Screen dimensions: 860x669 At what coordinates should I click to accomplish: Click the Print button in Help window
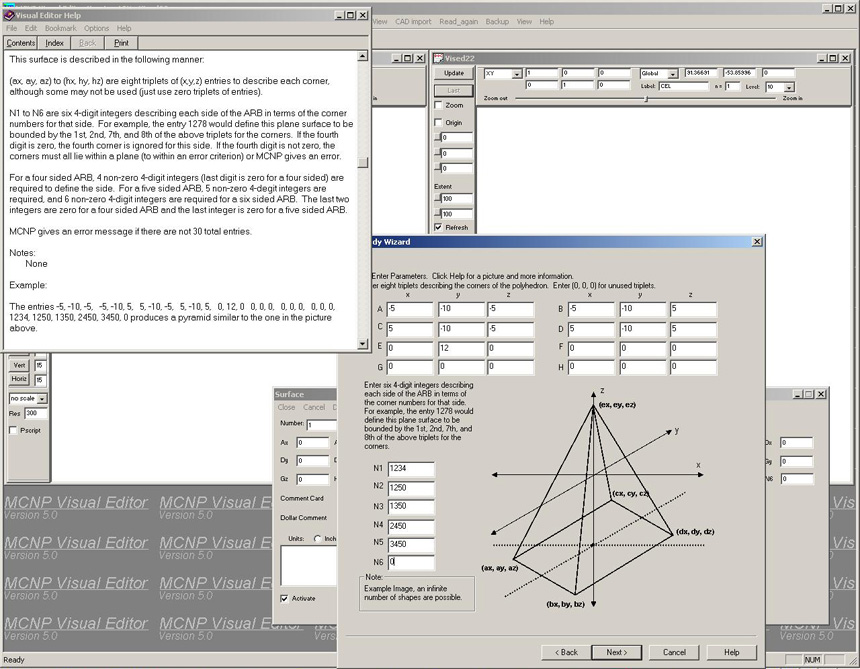(121, 43)
